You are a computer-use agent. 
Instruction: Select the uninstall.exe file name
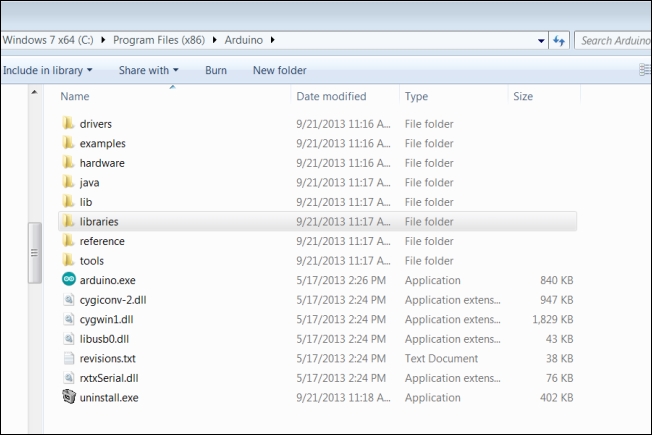tap(109, 398)
